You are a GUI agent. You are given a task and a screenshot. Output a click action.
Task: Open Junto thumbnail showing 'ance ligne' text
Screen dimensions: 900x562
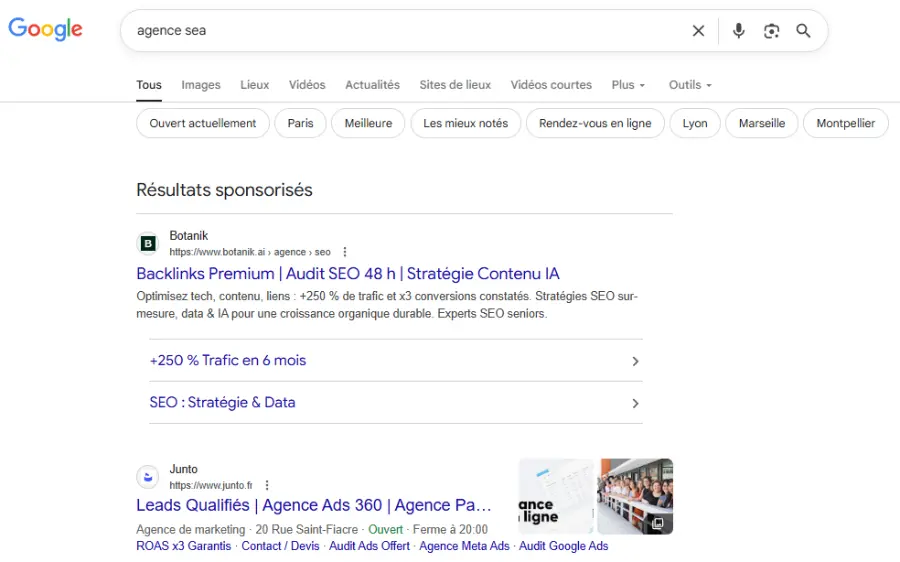(556, 497)
